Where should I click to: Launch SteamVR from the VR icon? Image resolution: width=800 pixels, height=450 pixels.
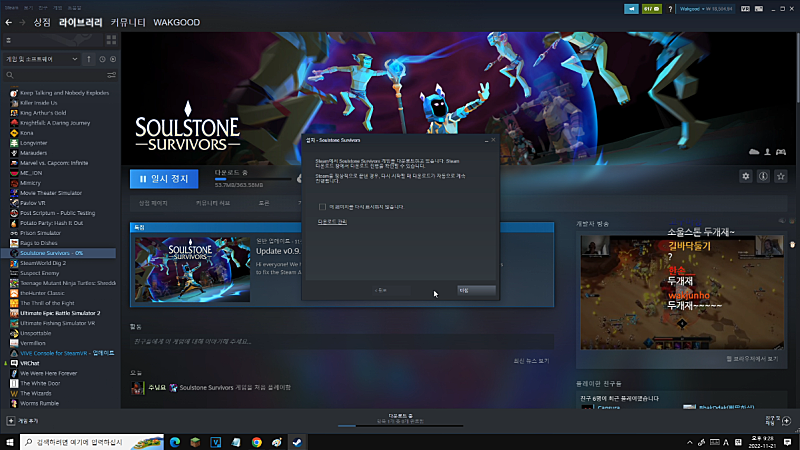[x=745, y=9]
